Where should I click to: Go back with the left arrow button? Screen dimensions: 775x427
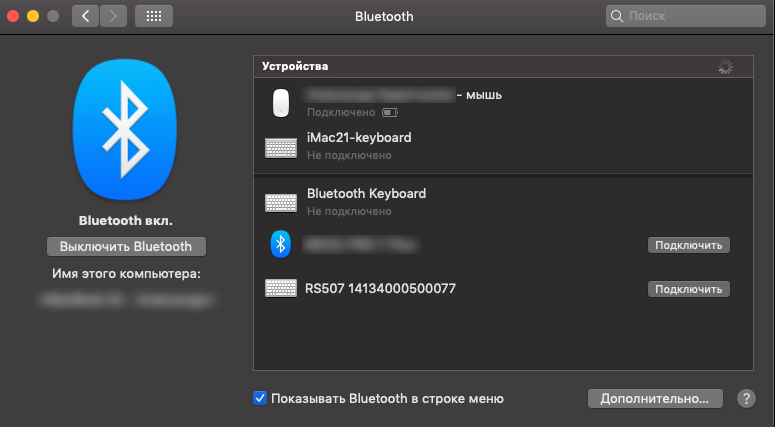pos(85,16)
